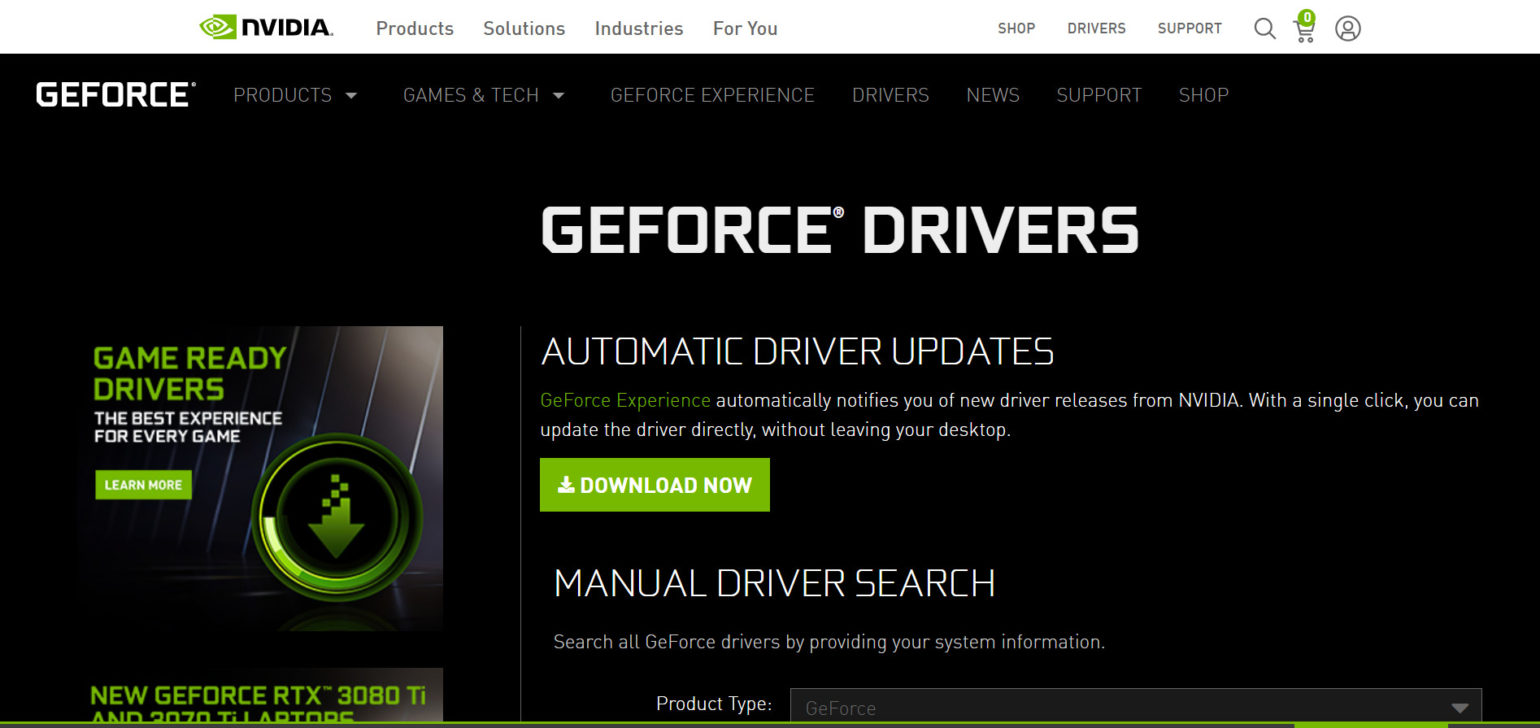Viewport: 1540px width, 728px height.
Task: Click LEARN MORE on Game Ready Drivers banner
Action: [x=142, y=485]
